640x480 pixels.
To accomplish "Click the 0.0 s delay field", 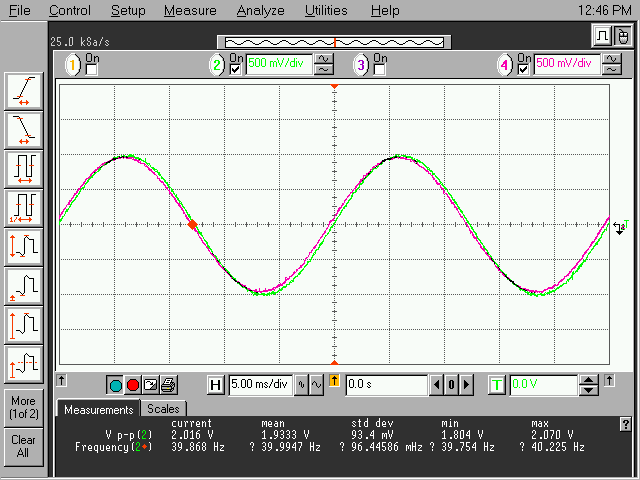I will (386, 385).
